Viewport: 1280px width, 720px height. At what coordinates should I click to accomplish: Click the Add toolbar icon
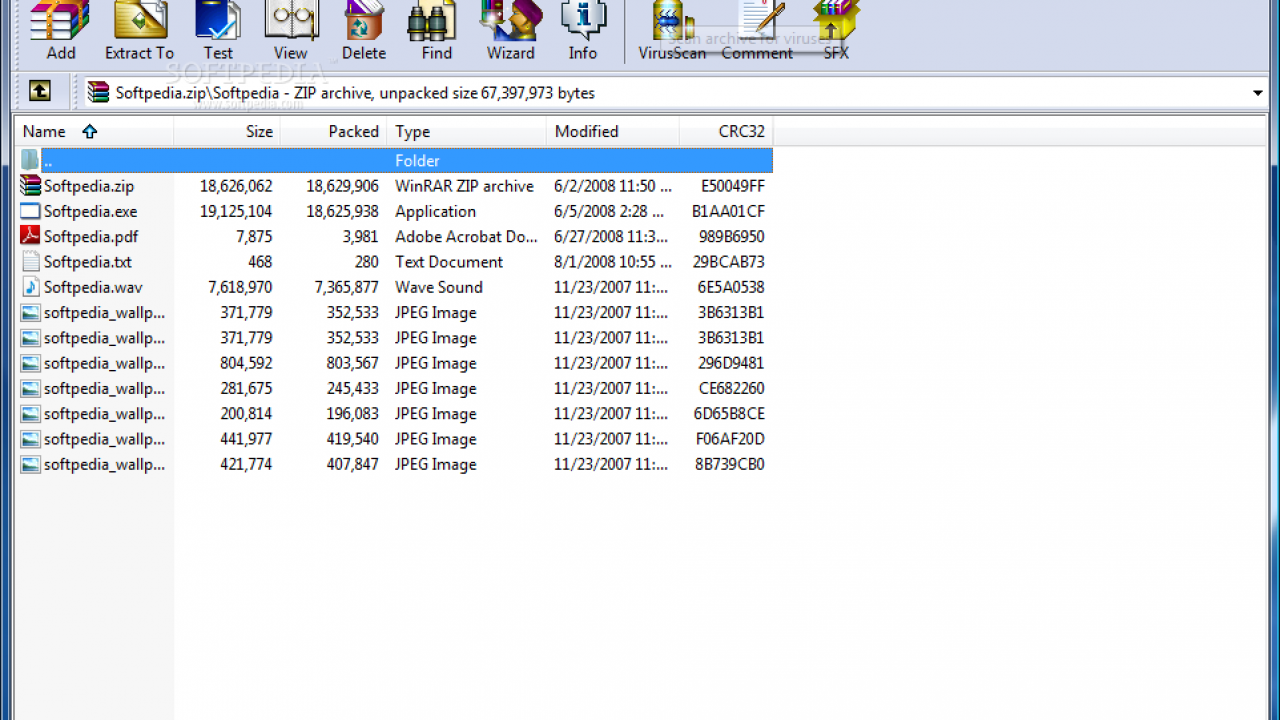pyautogui.click(x=60, y=22)
